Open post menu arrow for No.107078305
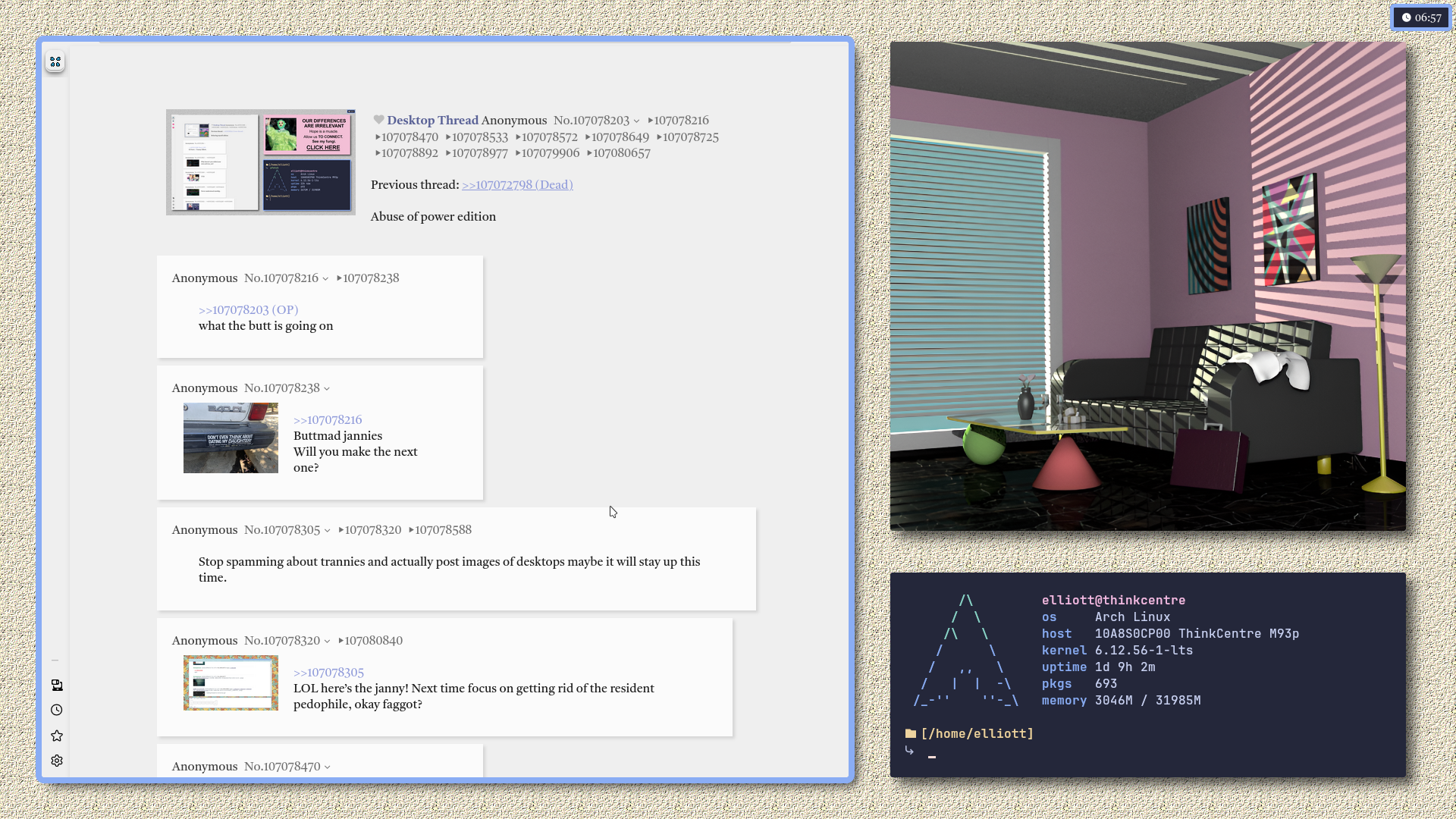 pyautogui.click(x=328, y=531)
